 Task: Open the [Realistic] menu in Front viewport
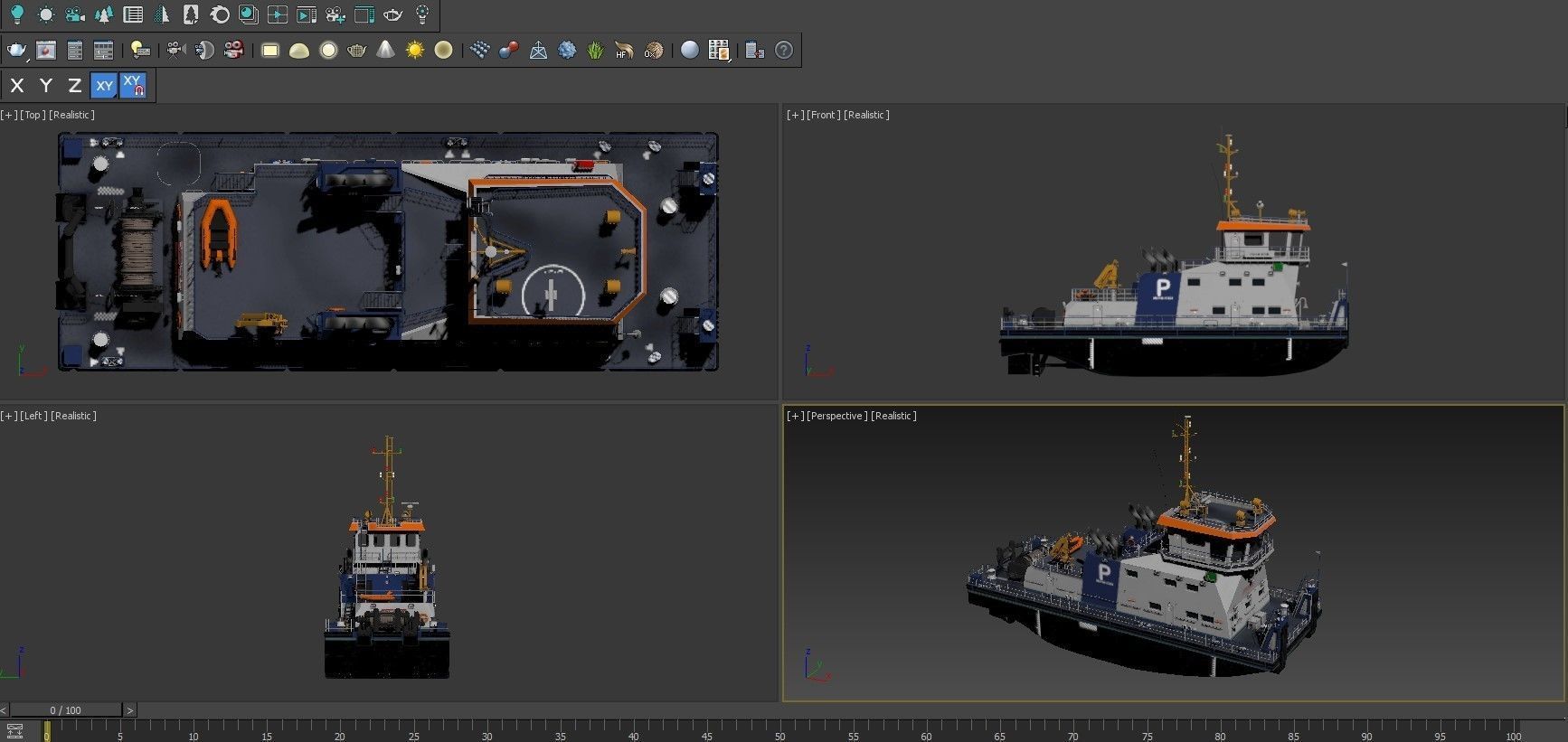tap(867, 115)
